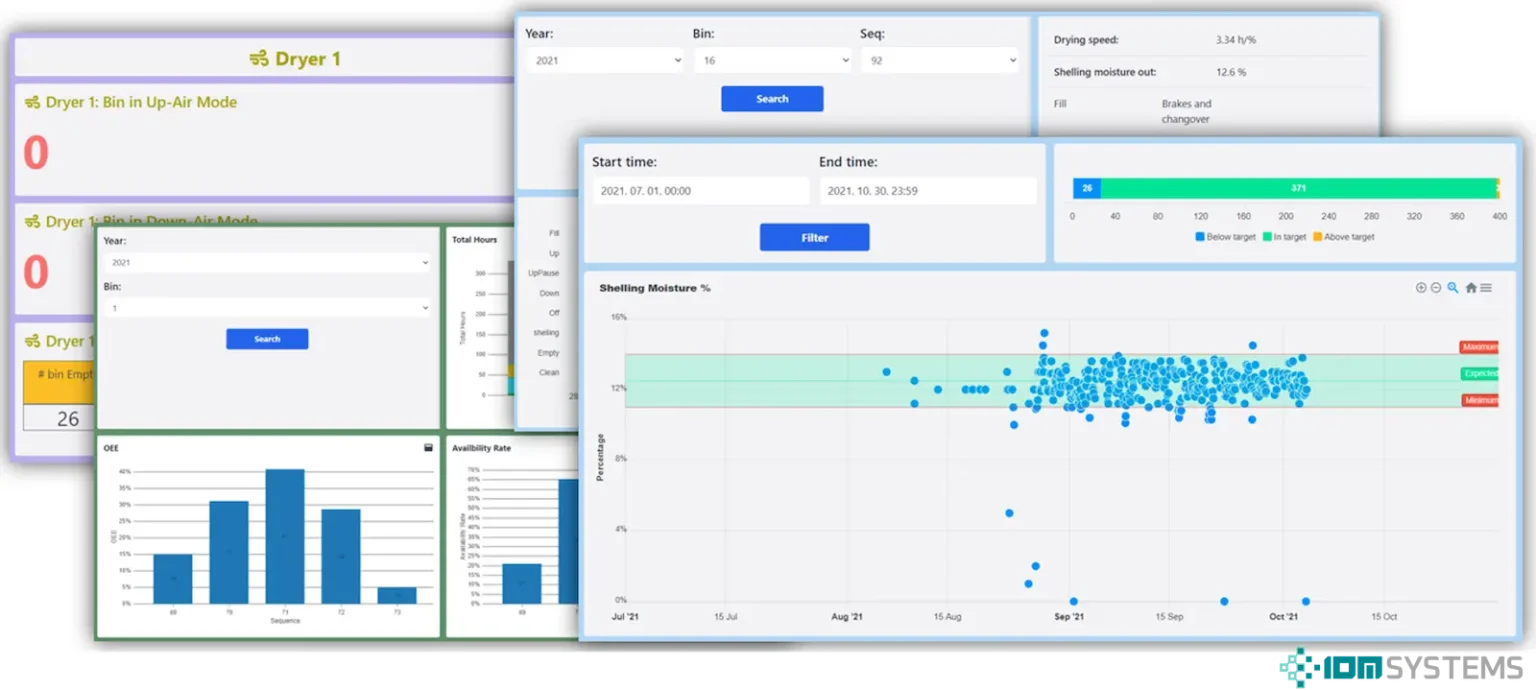This screenshot has width=1536, height=690.
Task: Click the green 371 In target bar segment
Action: (1298, 188)
